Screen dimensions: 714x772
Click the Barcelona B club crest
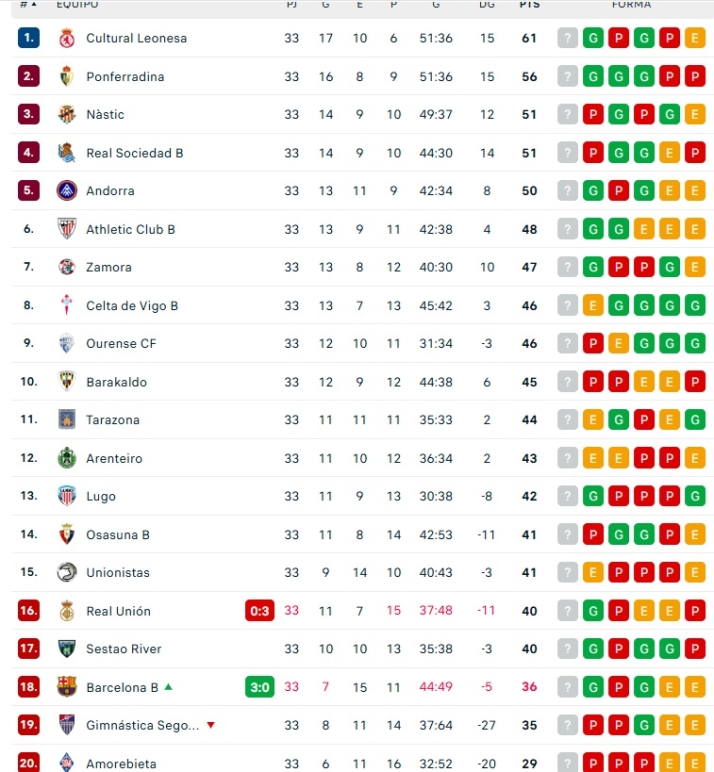pyautogui.click(x=67, y=687)
